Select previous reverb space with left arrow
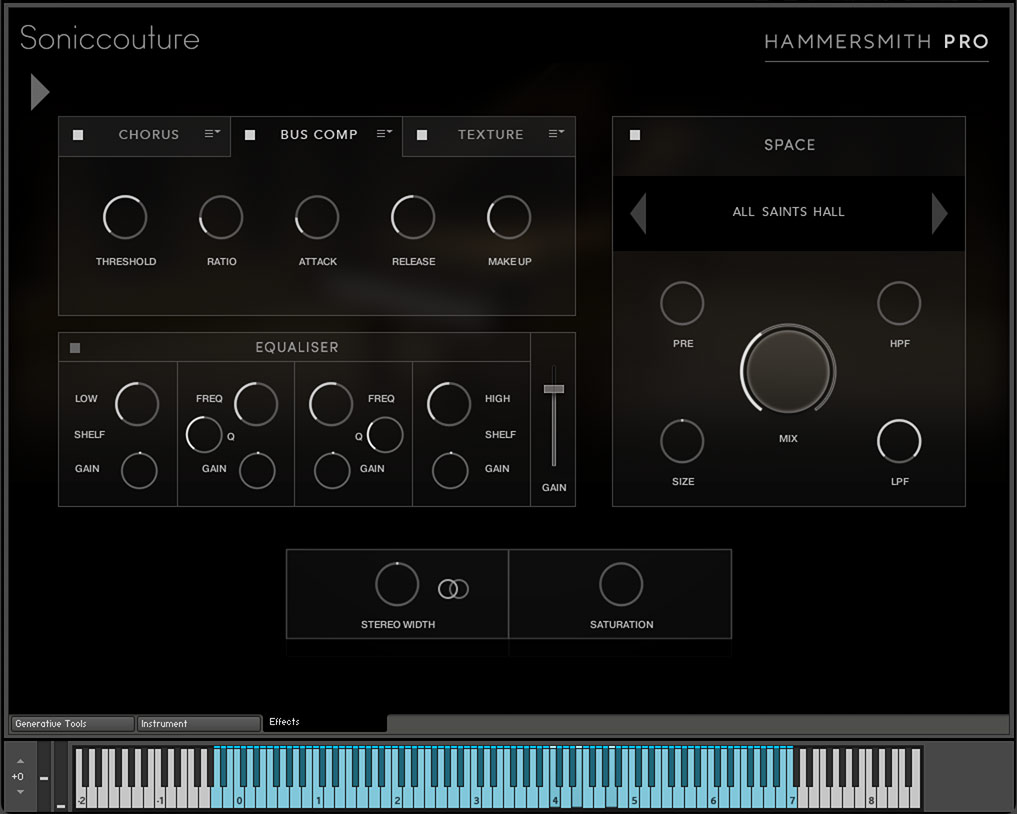The width and height of the screenshot is (1017, 814). click(x=638, y=213)
